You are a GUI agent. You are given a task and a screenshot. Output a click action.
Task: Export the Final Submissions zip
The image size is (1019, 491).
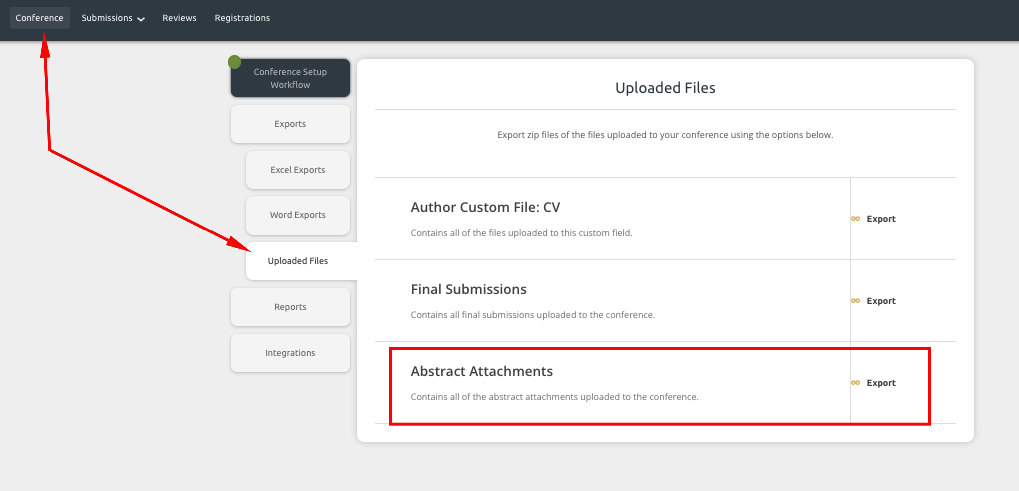point(880,301)
